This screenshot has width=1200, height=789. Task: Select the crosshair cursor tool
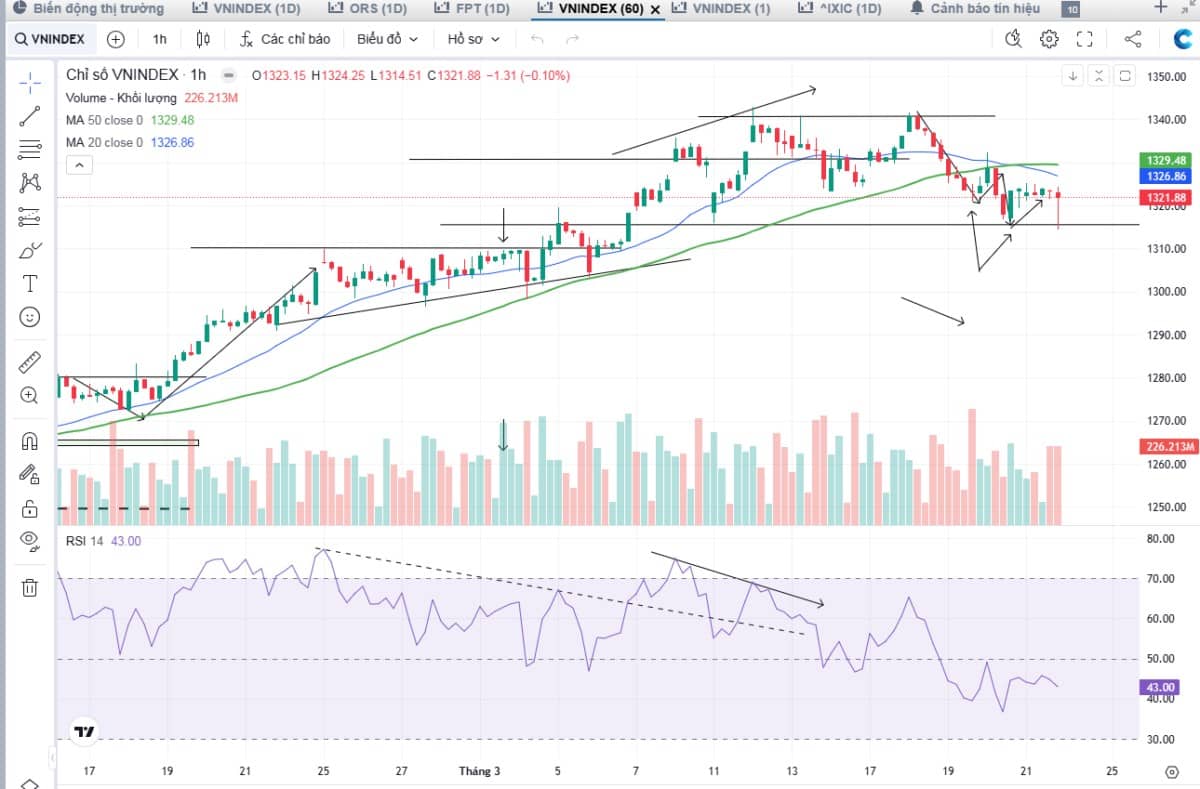[x=30, y=82]
